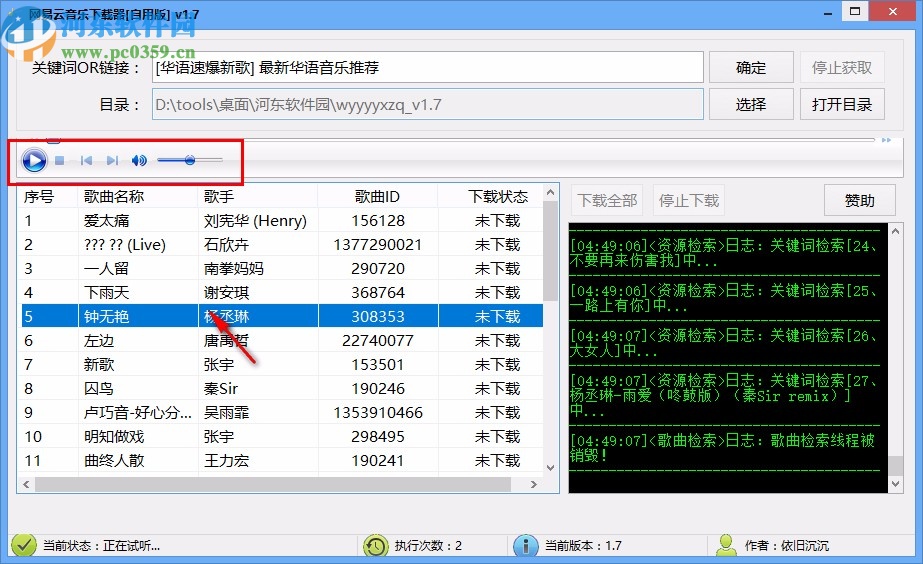Mute audio with the speaker icon
Viewport: 923px width, 564px height.
click(139, 160)
